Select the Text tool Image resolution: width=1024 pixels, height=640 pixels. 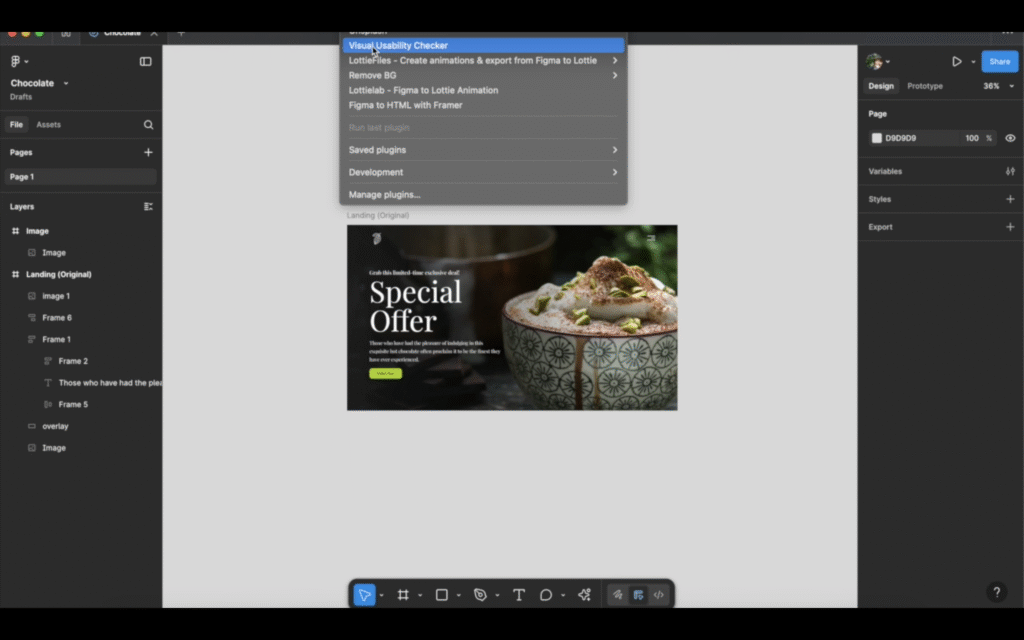[x=519, y=595]
